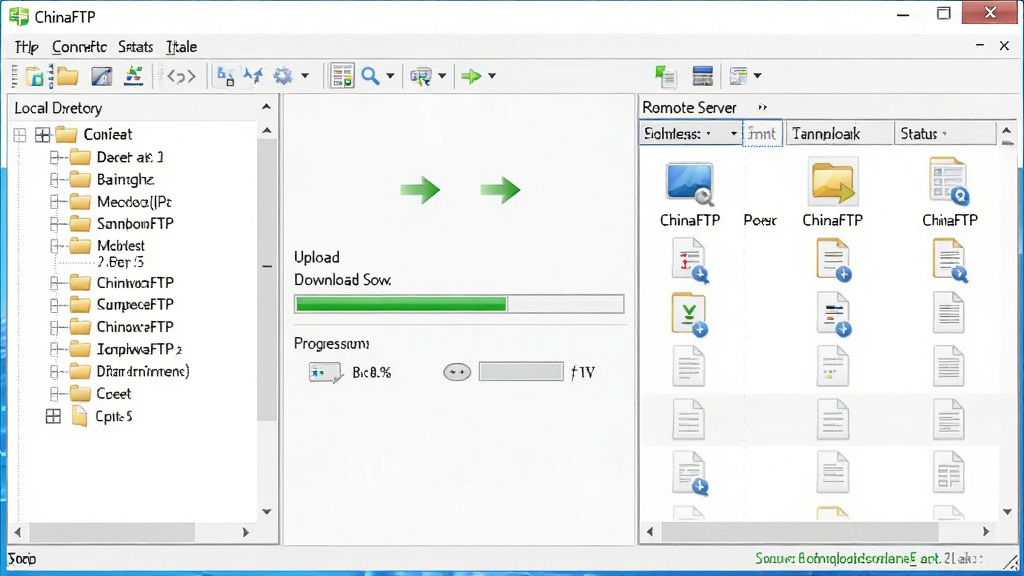The height and width of the screenshot is (576, 1024).
Task: Select the ChinaFTP monitor icon in Remote Server
Action: pos(690,184)
